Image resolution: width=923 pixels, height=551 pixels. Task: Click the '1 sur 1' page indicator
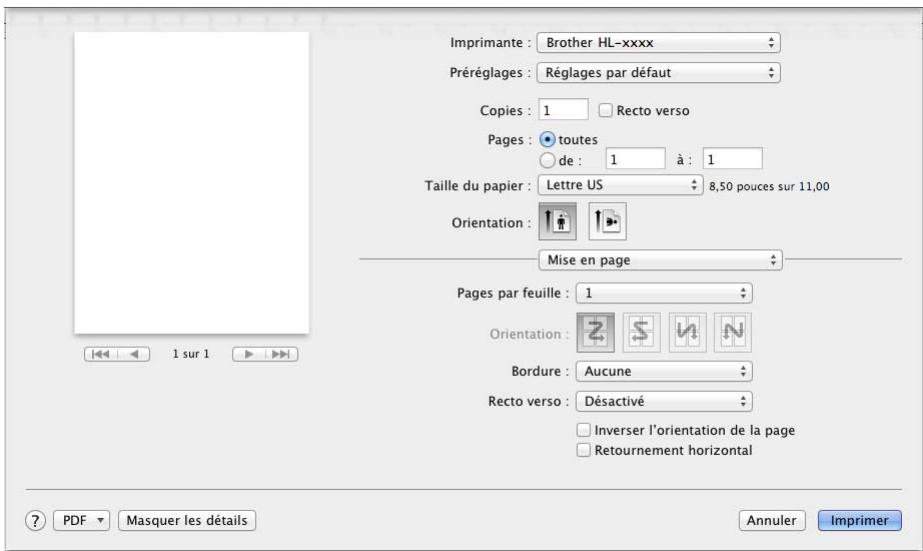tap(191, 354)
